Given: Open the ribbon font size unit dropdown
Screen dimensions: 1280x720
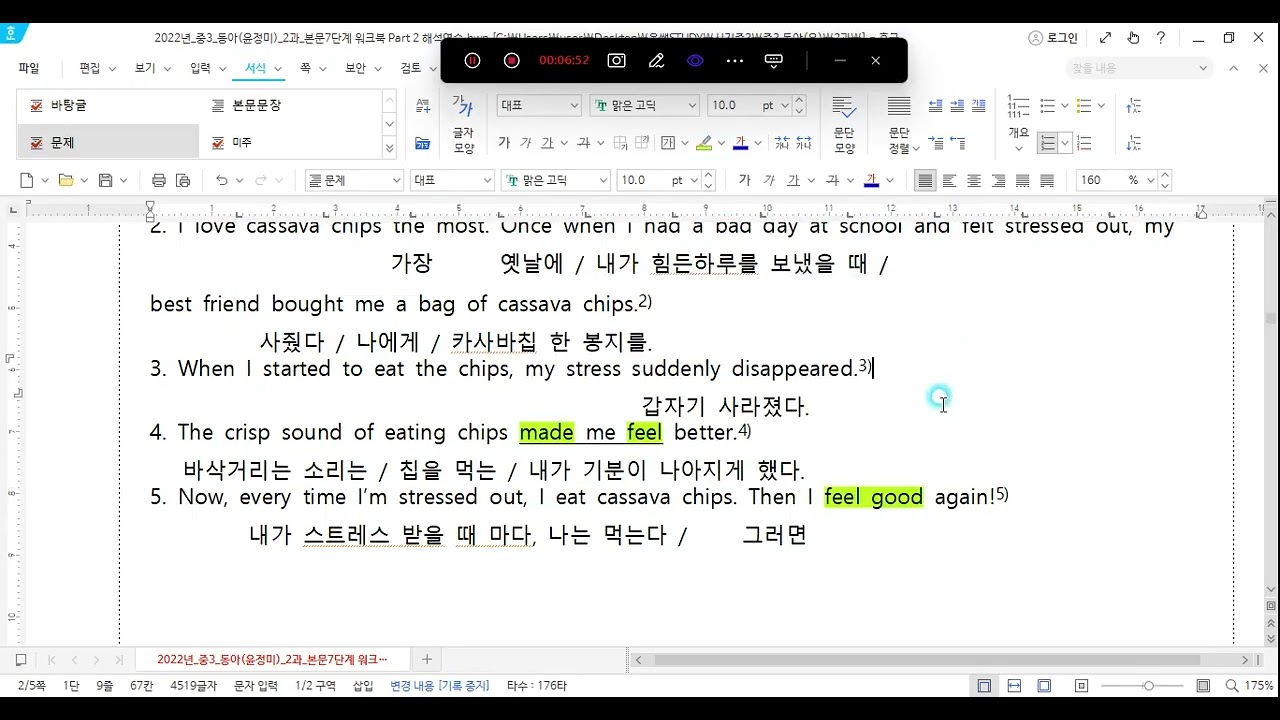Looking at the screenshot, I should (x=784, y=105).
